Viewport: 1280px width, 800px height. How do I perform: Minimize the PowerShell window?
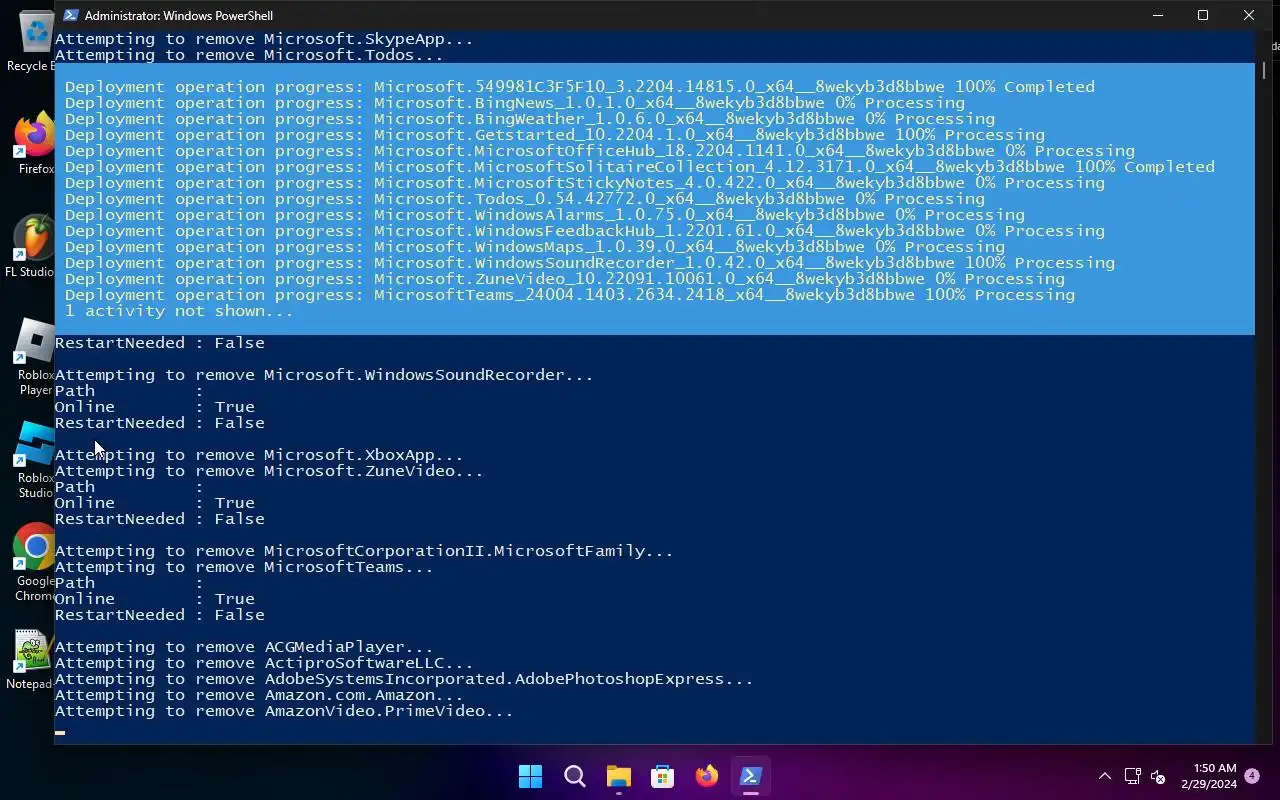click(1158, 15)
